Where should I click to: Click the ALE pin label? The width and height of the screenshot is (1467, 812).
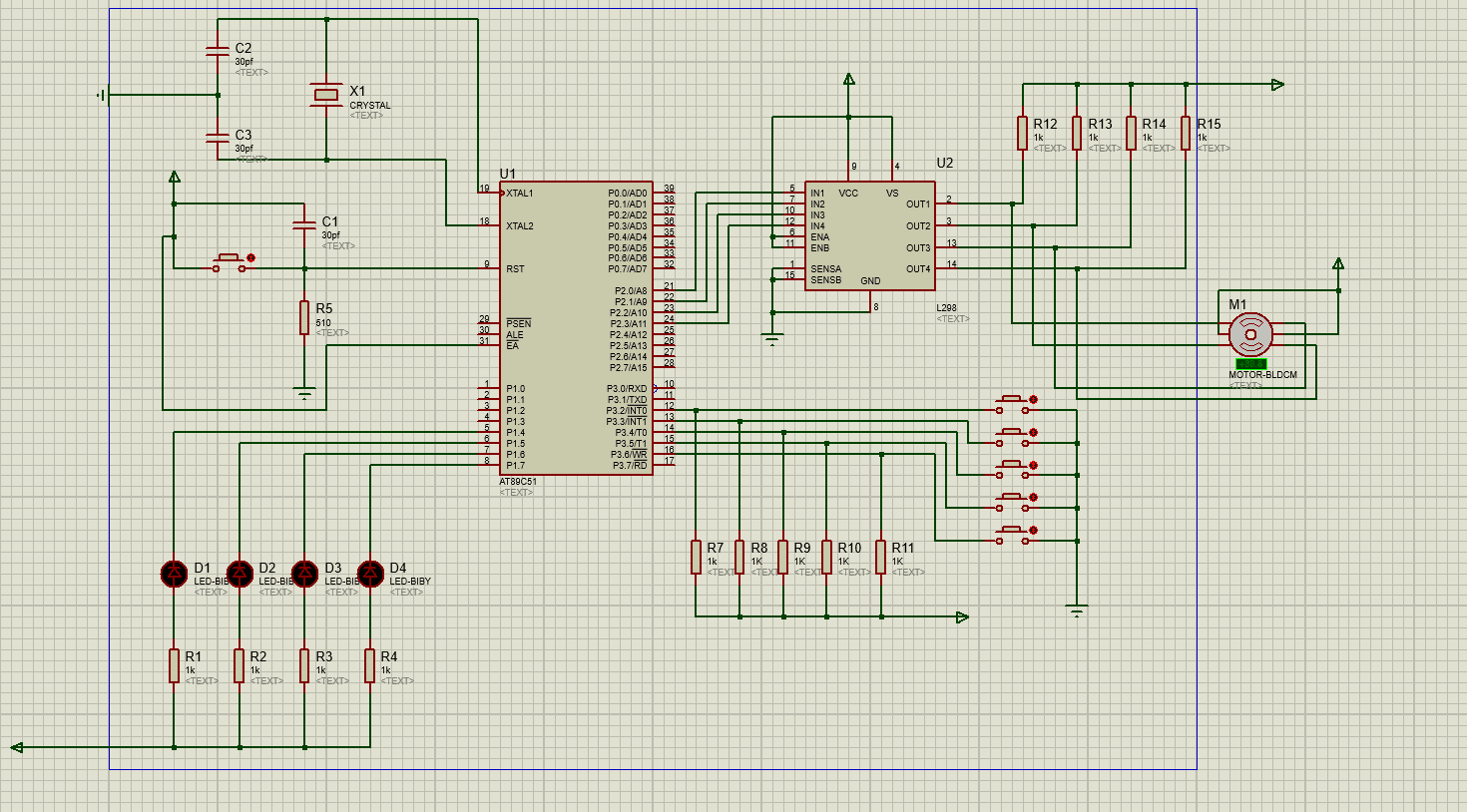pos(514,335)
